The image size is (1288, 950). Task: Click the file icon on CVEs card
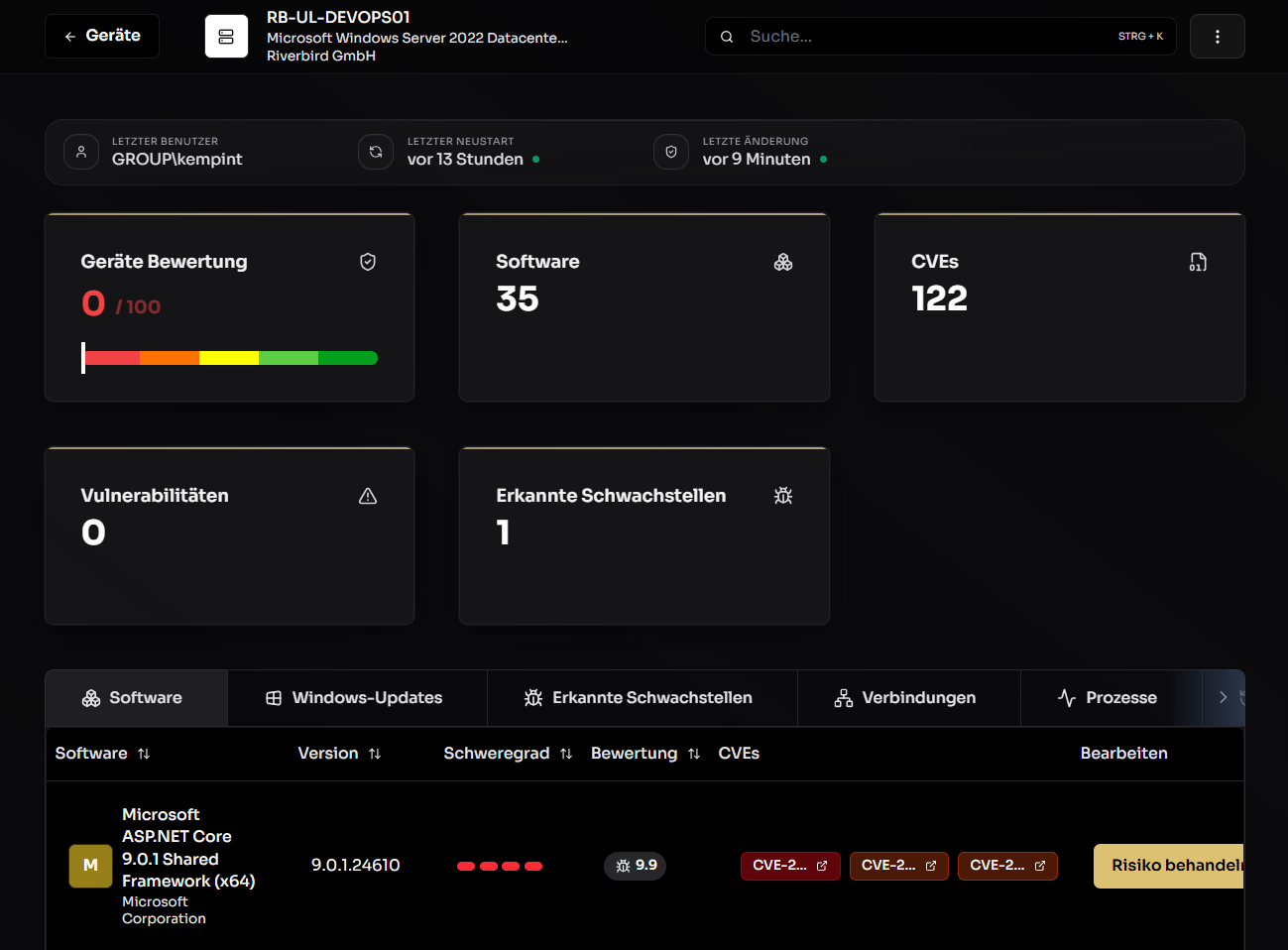pyautogui.click(x=1198, y=262)
